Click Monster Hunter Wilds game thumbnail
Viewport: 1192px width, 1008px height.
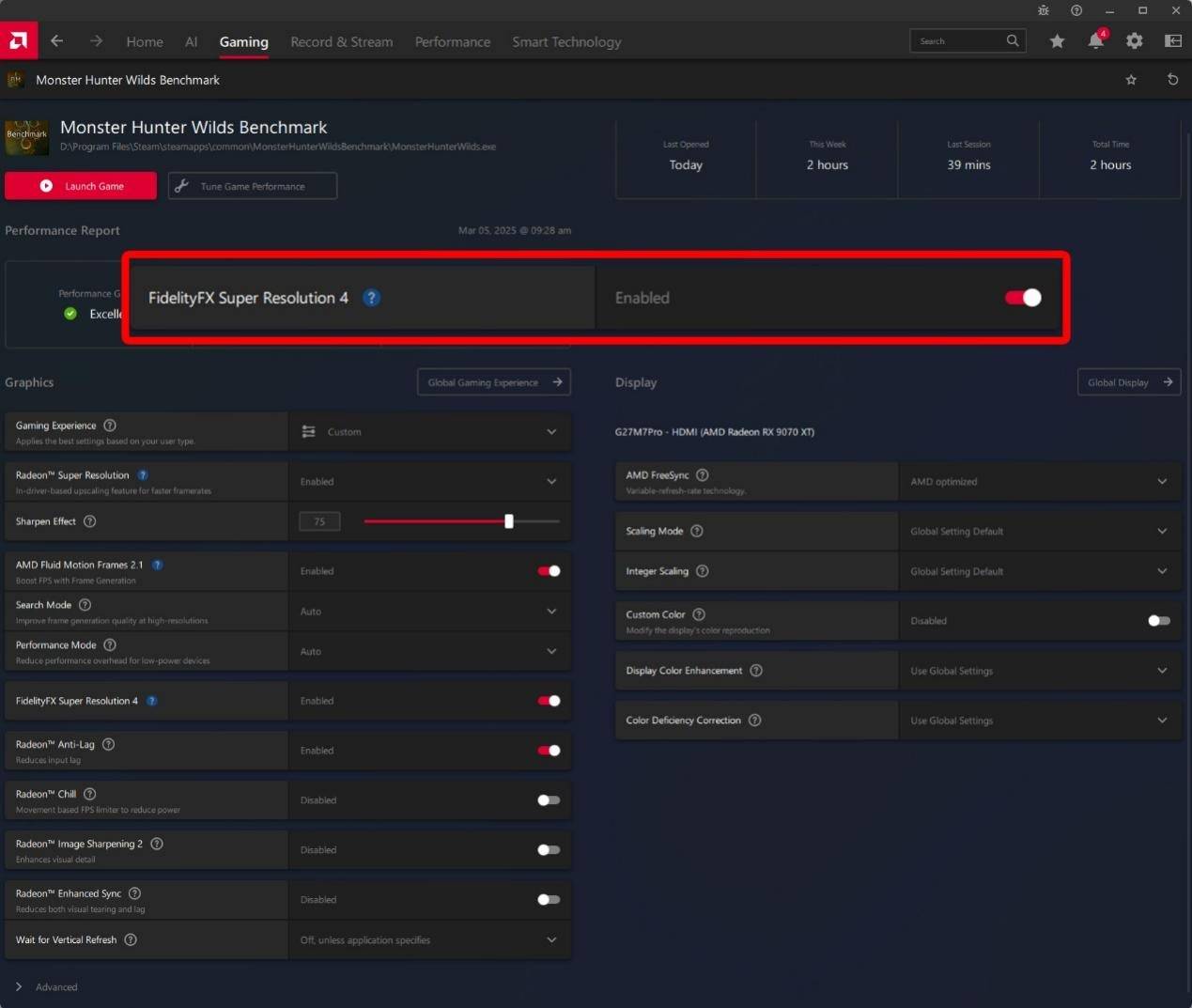pyautogui.click(x=26, y=137)
